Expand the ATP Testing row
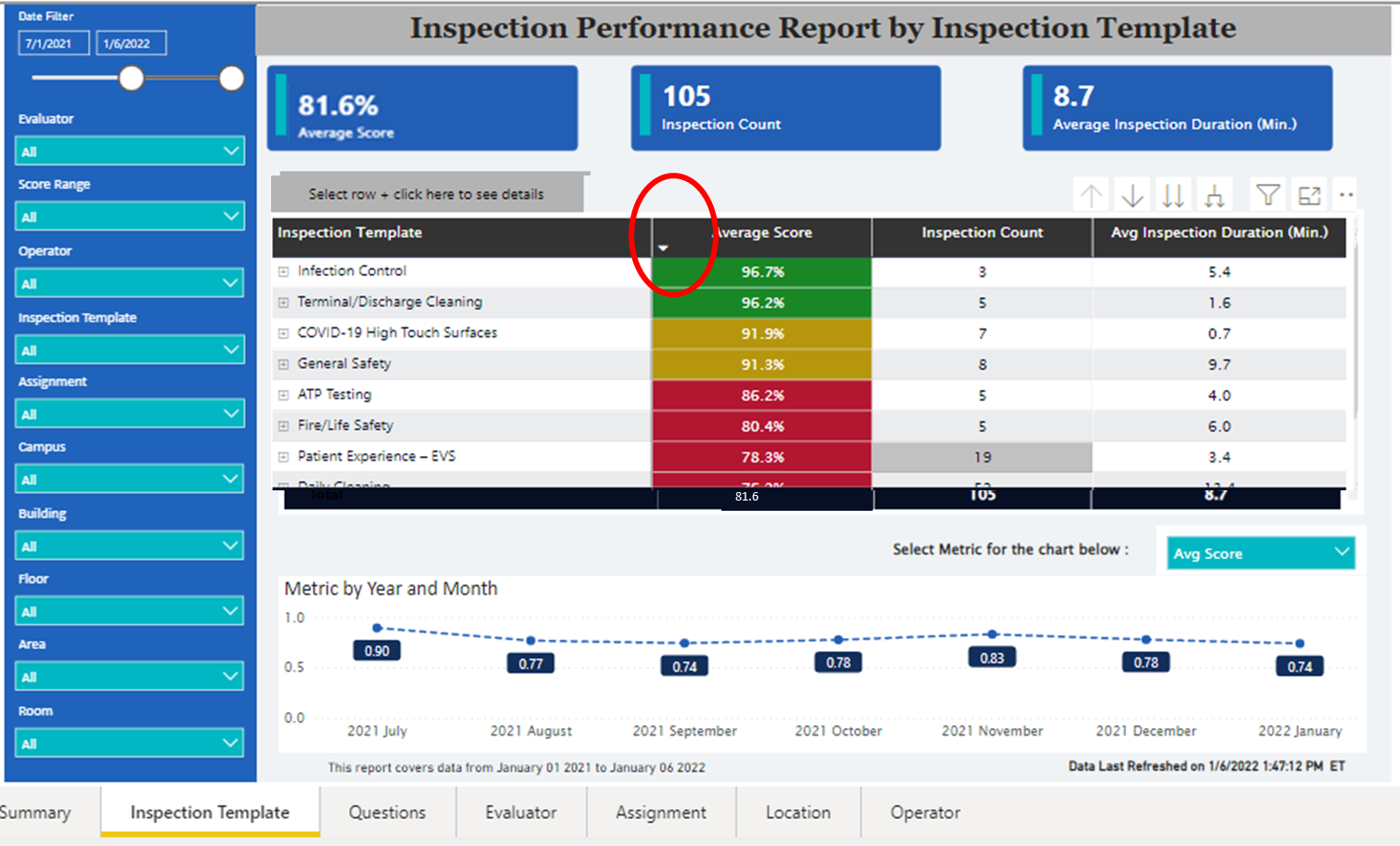 [283, 394]
